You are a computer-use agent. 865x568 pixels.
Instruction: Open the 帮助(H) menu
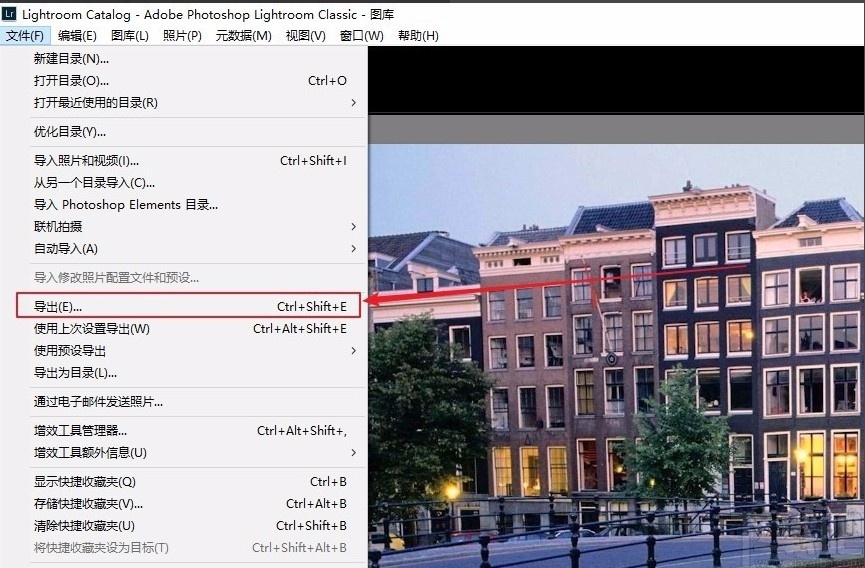(x=418, y=36)
